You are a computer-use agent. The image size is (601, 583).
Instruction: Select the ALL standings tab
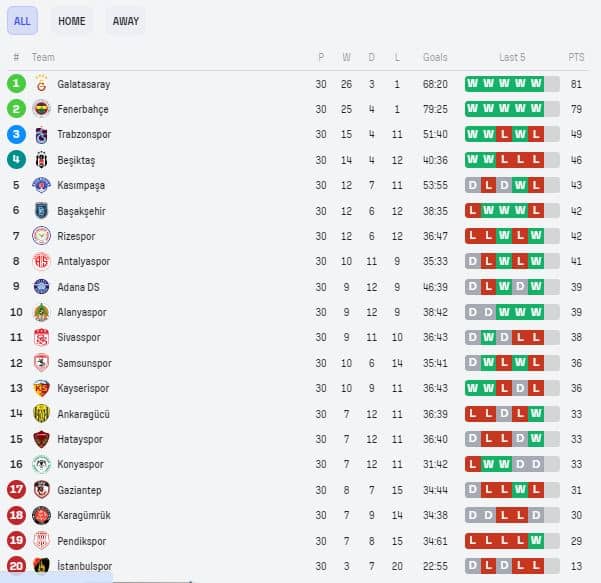point(22,21)
